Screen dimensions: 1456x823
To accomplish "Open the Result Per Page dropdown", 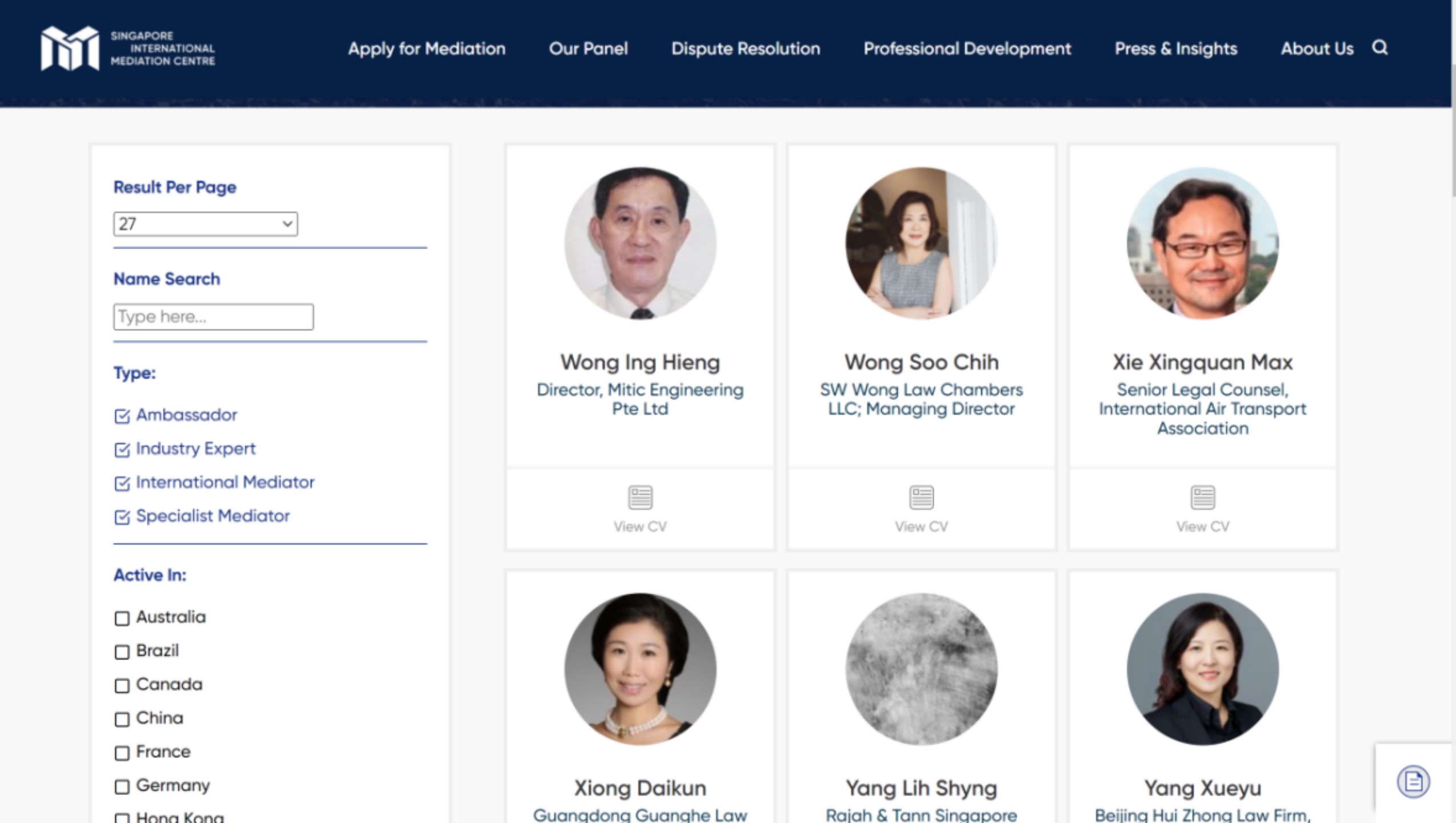I will (x=205, y=224).
